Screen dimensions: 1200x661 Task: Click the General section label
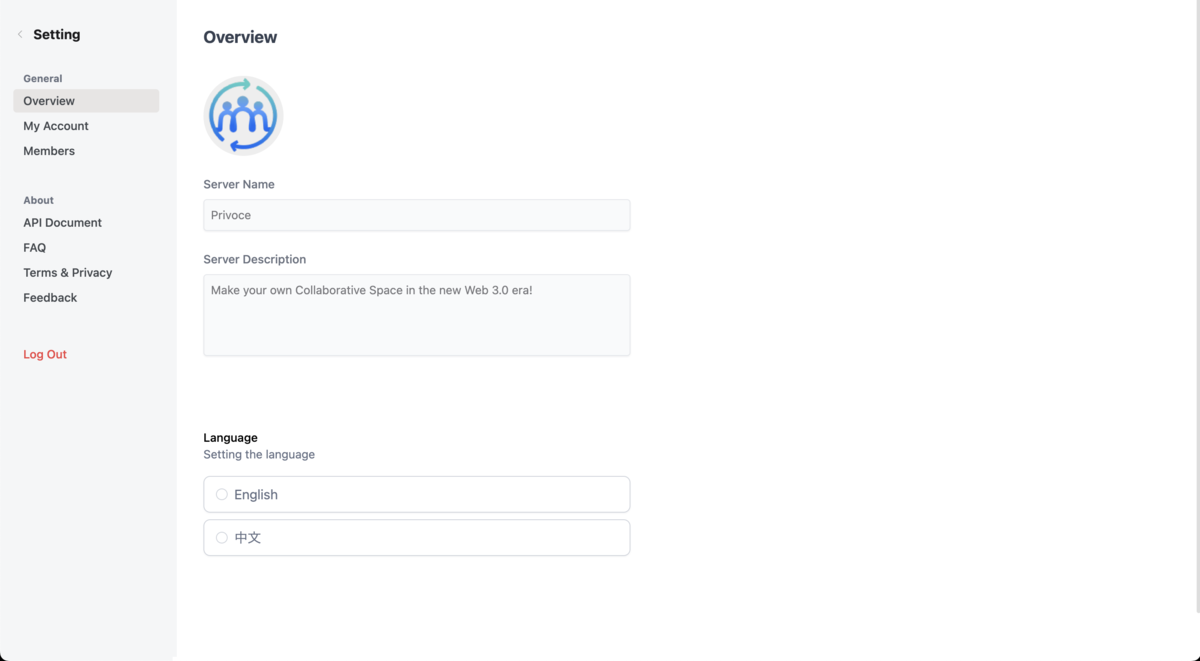point(43,78)
